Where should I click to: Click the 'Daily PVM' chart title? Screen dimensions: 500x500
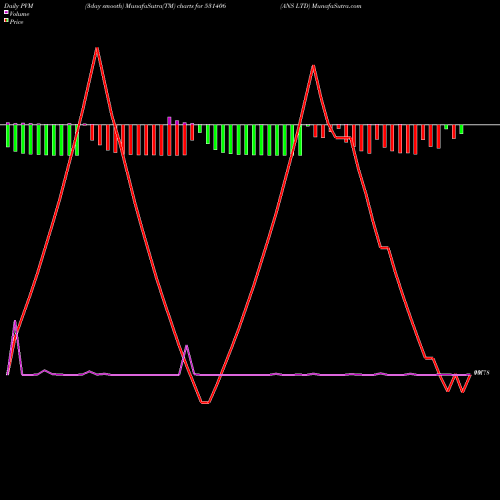click(x=19, y=6)
